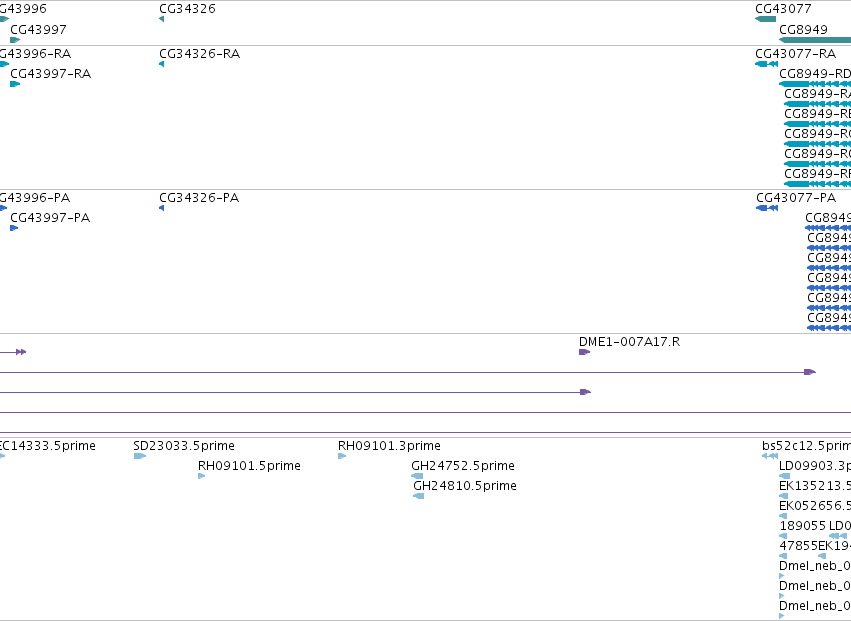
Task: Open the LD09903.3p EST label
Action: click(x=815, y=466)
